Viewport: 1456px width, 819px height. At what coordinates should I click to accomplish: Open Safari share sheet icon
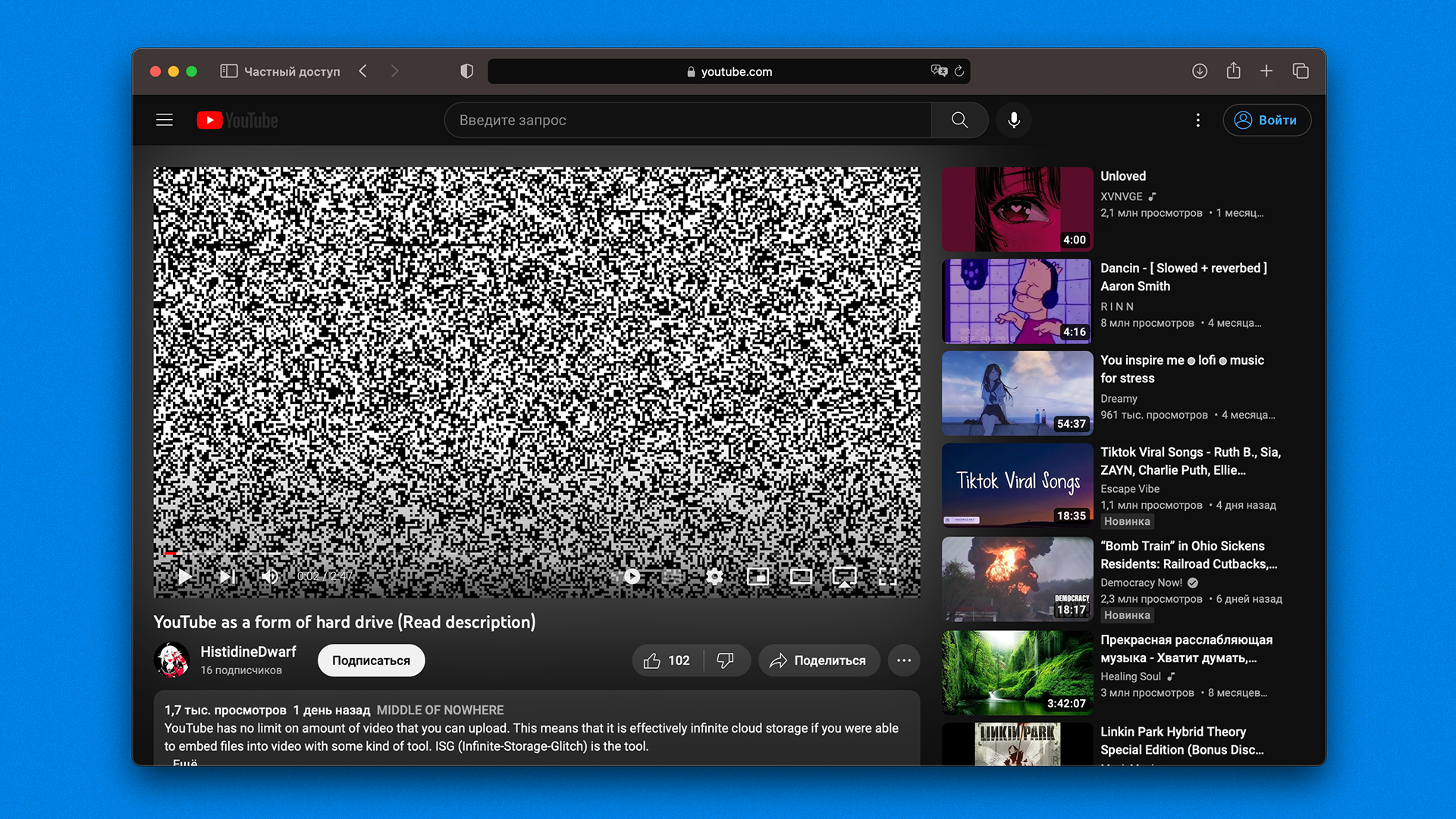tap(1234, 70)
